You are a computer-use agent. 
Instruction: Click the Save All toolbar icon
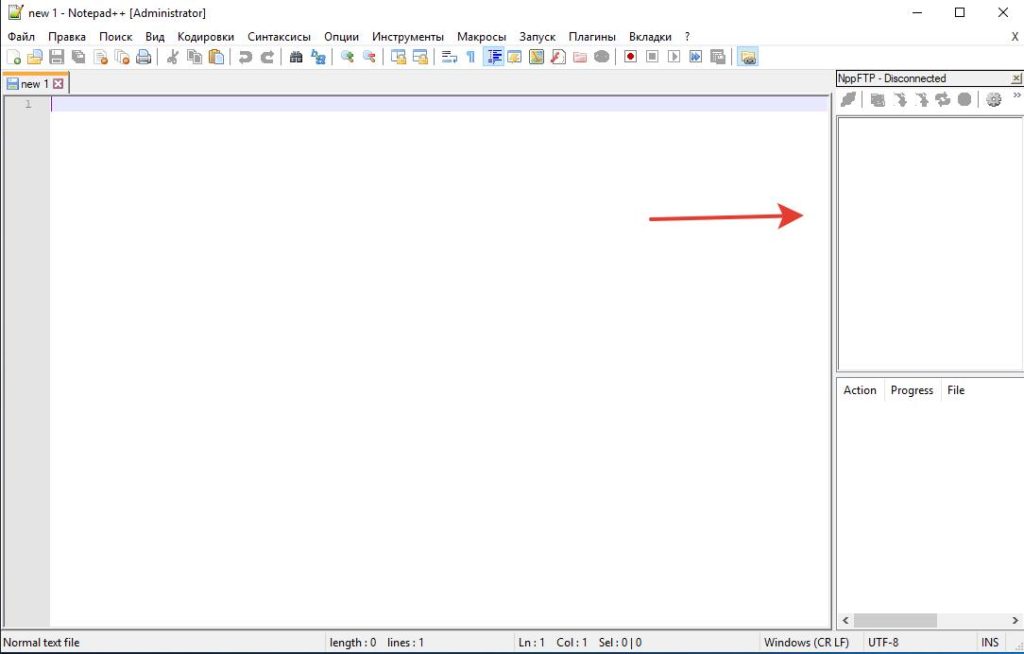78,57
